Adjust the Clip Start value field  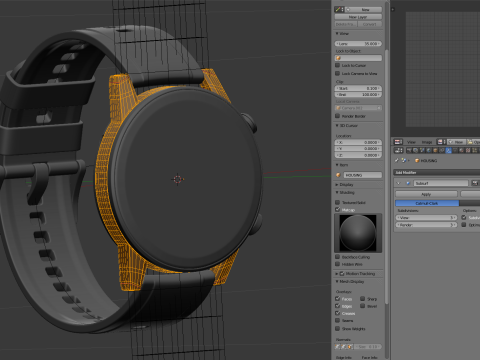click(358, 88)
